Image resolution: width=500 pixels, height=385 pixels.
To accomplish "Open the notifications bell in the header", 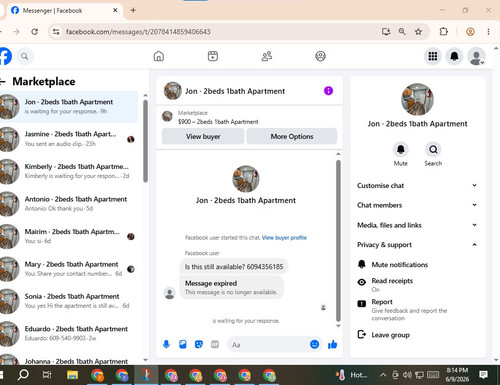I will pos(454,56).
